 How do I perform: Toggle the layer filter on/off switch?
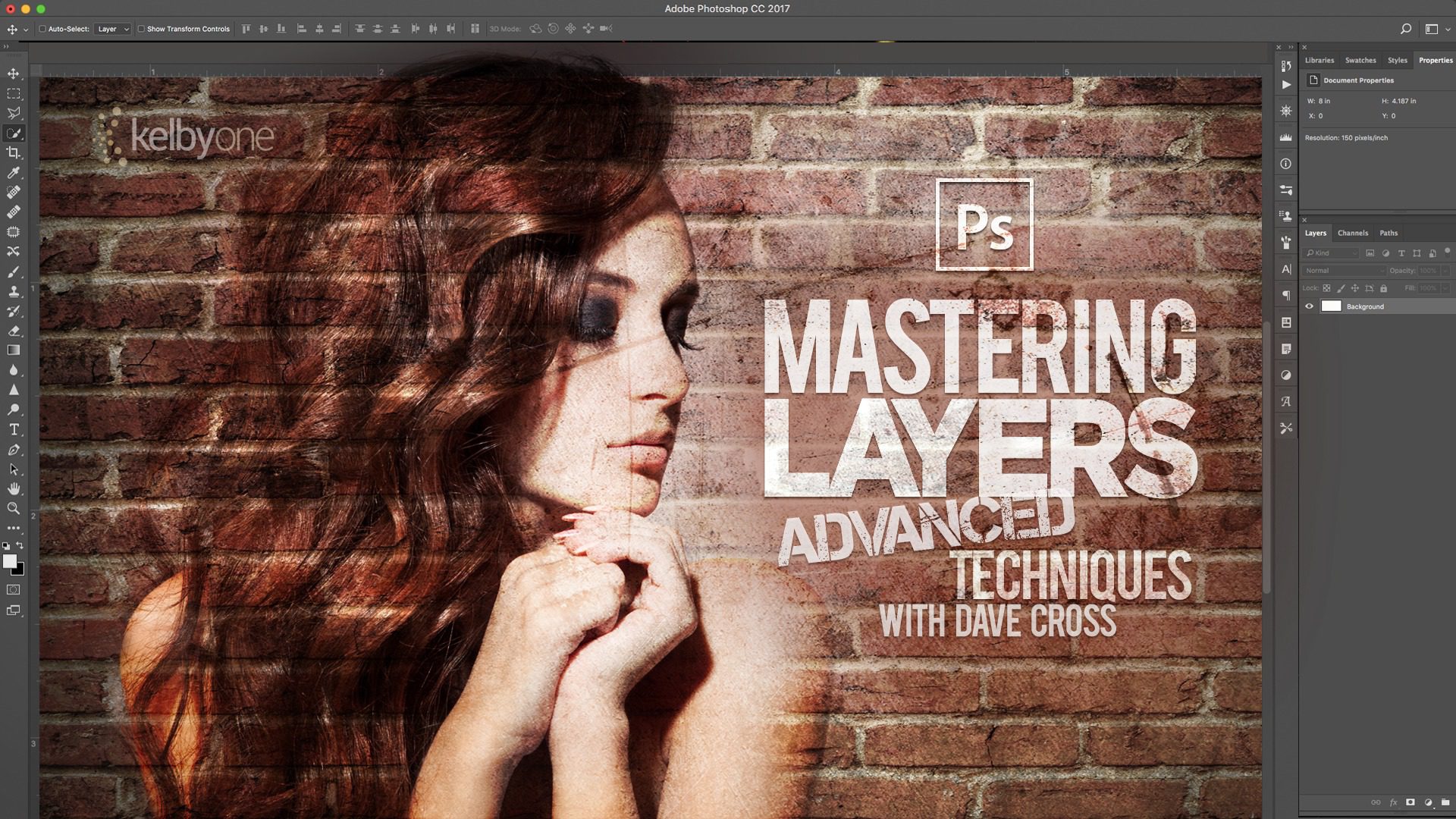point(1448,251)
